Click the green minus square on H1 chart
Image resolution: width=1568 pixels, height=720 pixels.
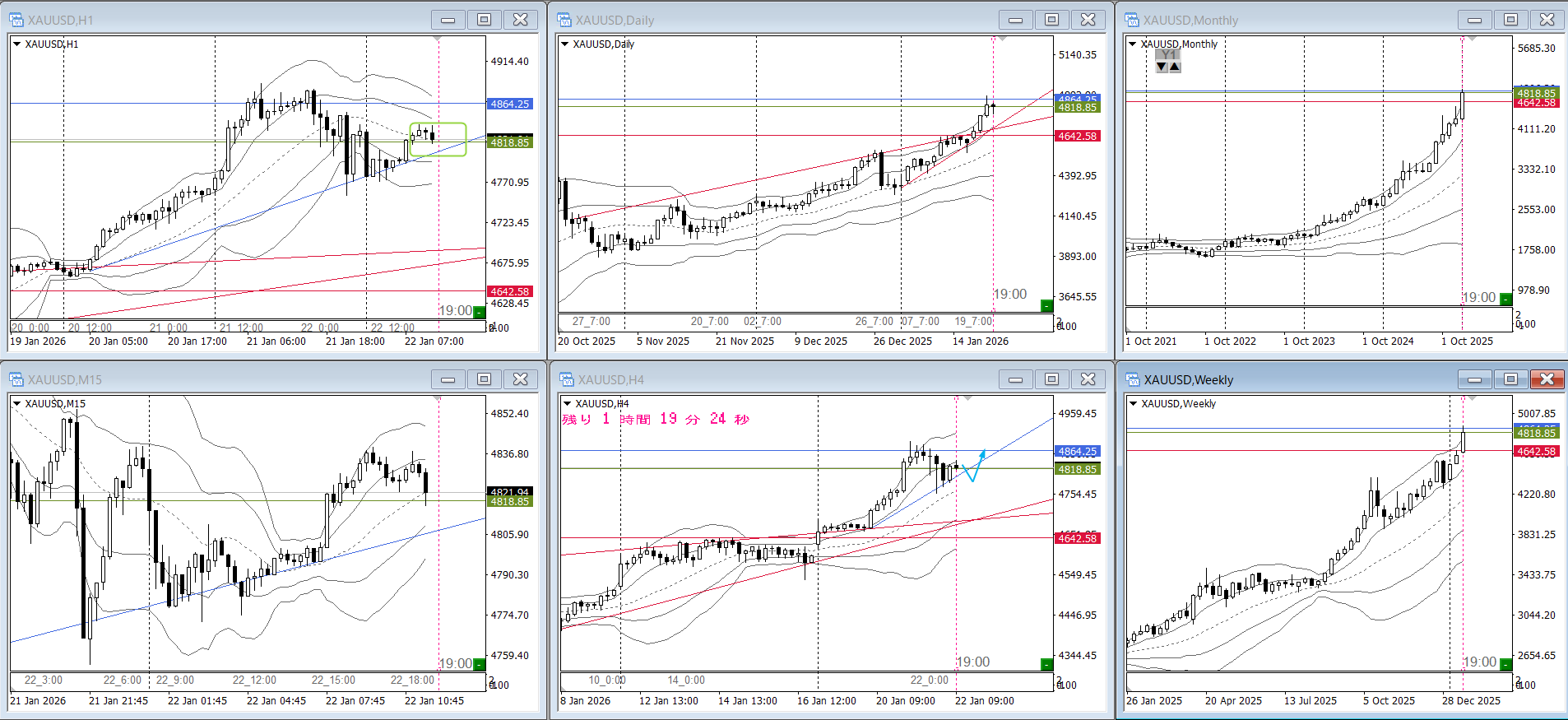(479, 313)
